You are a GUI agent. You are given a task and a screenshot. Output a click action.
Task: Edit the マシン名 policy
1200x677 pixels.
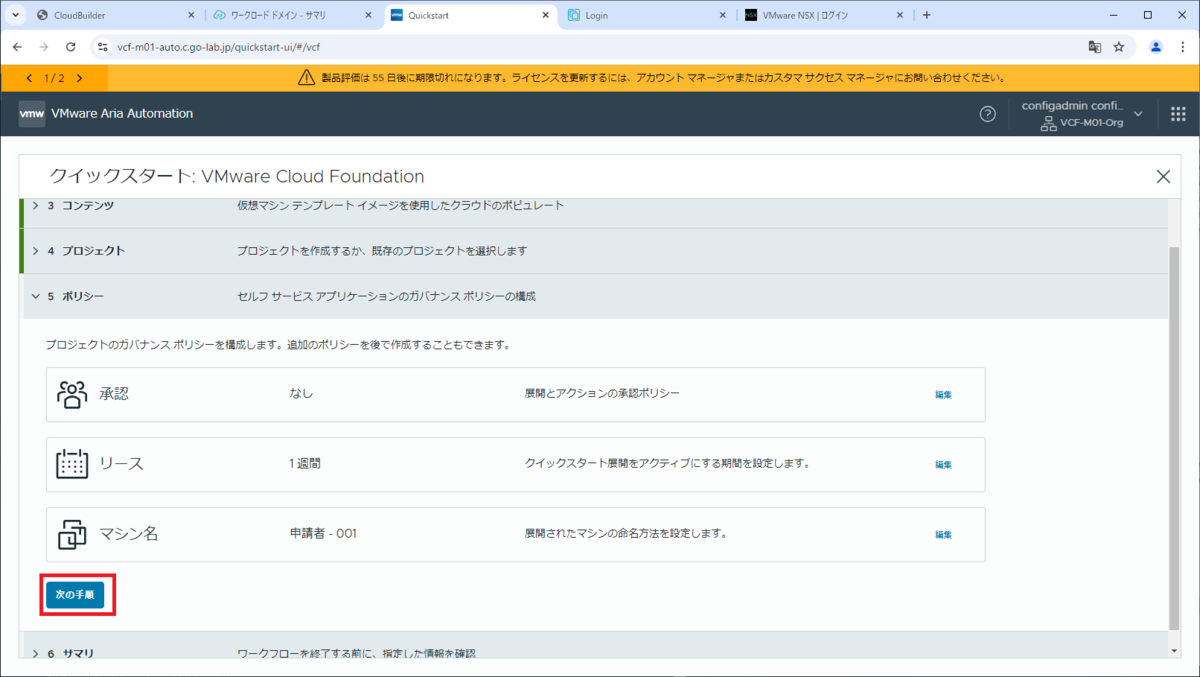[x=943, y=534]
